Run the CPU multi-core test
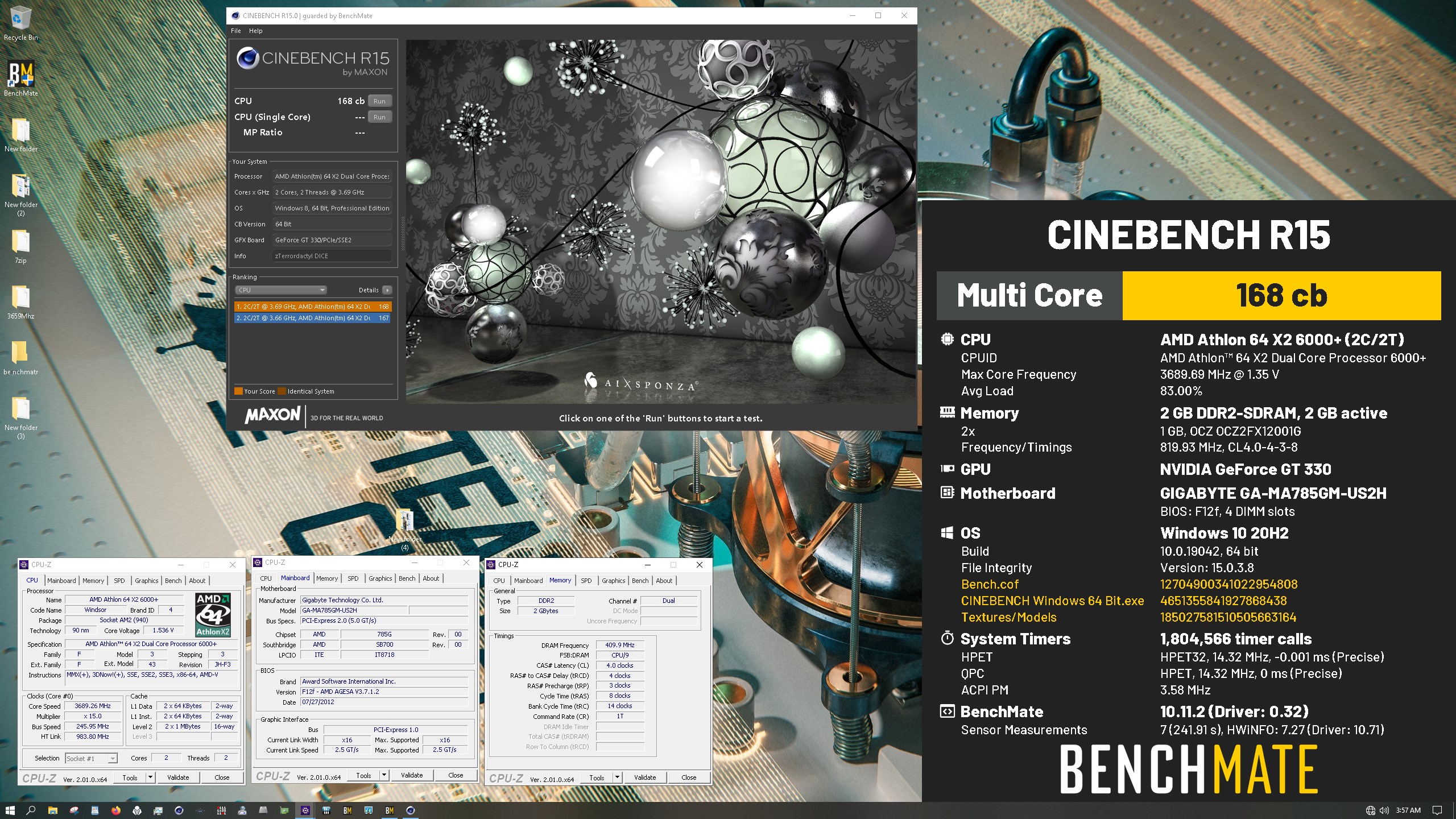This screenshot has width=1456, height=819. click(379, 101)
